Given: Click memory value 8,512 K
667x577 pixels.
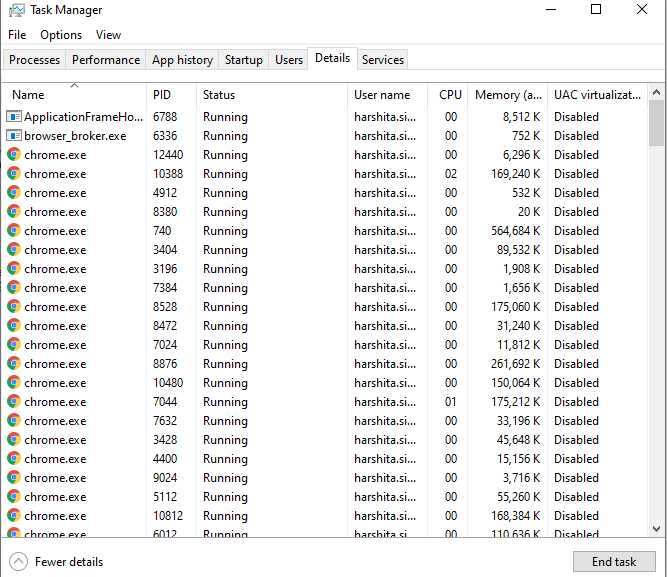Looking at the screenshot, I should point(522,117).
